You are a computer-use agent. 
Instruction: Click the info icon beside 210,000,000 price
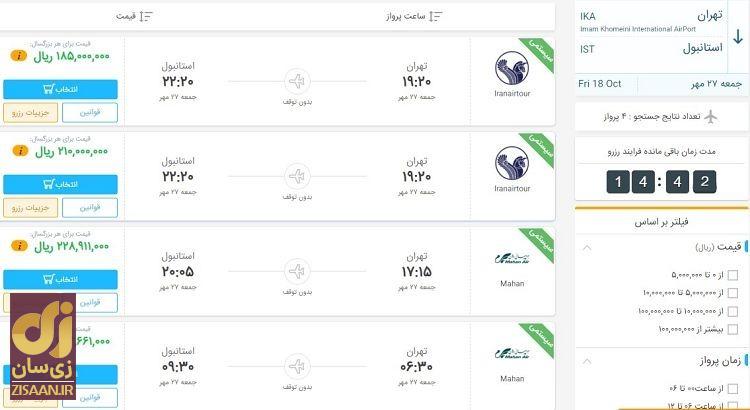pos(18,150)
